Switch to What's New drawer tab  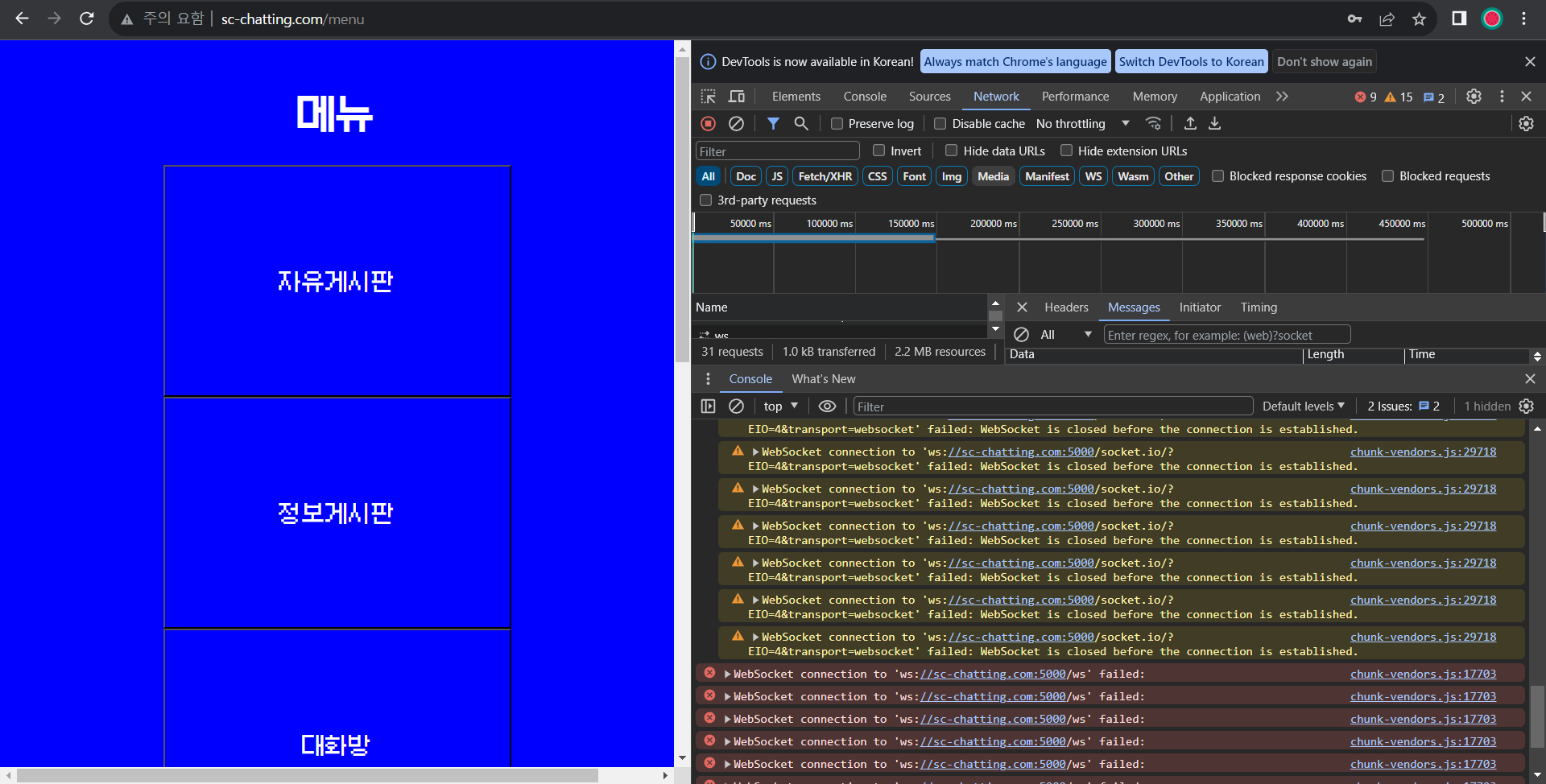[x=823, y=379]
